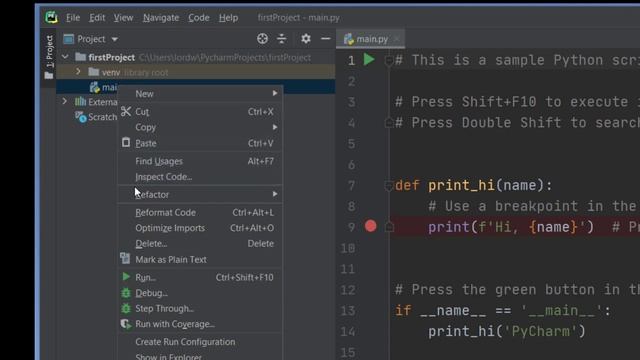Select Find Usages
This screenshot has height=360, width=640.
click(x=200, y=161)
